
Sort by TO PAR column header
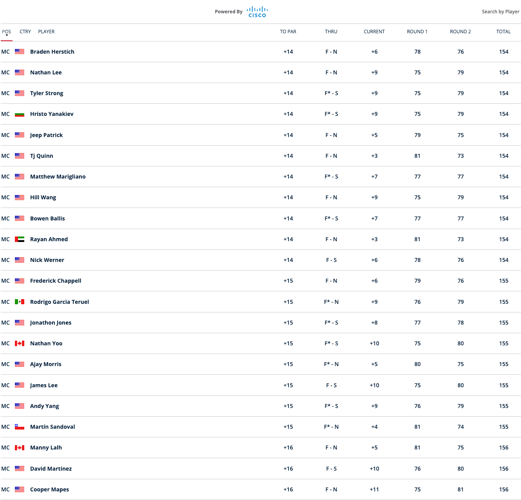tap(288, 32)
